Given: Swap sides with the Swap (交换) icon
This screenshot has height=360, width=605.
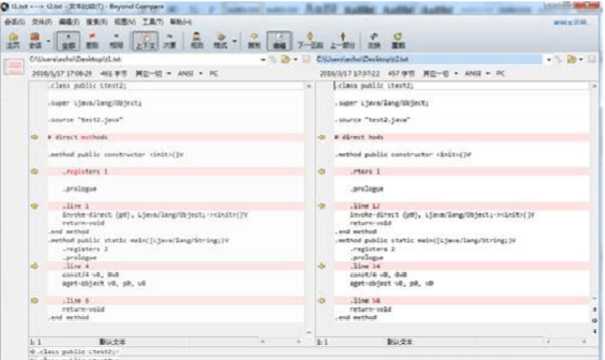Looking at the screenshot, I should coord(373,41).
